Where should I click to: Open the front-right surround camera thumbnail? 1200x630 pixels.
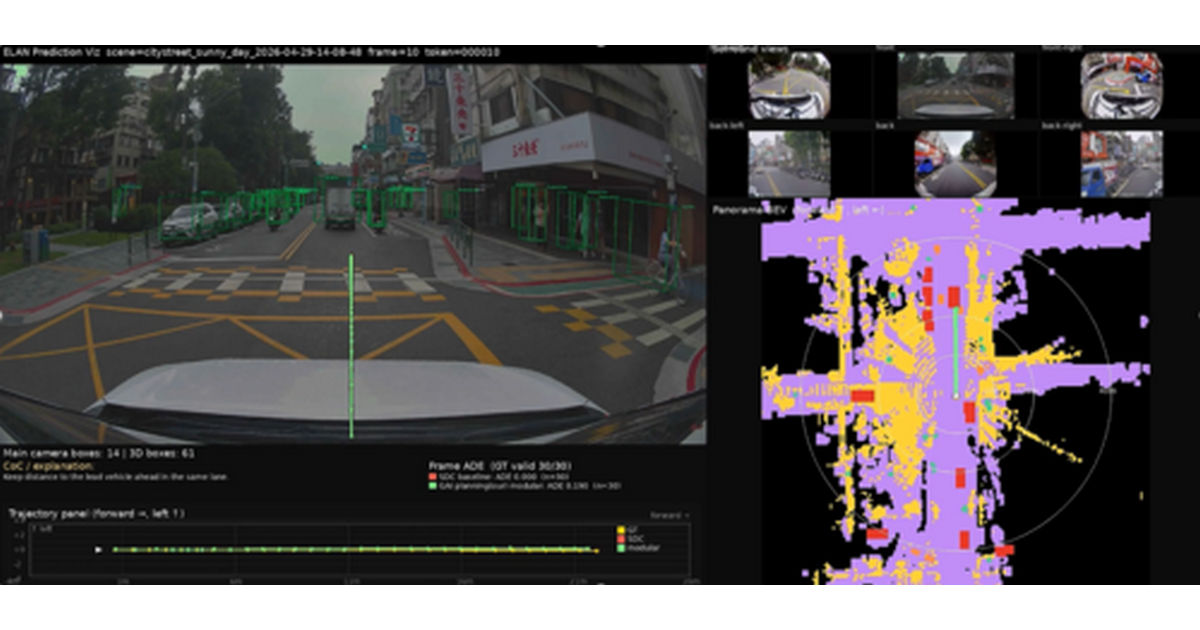[1121, 85]
